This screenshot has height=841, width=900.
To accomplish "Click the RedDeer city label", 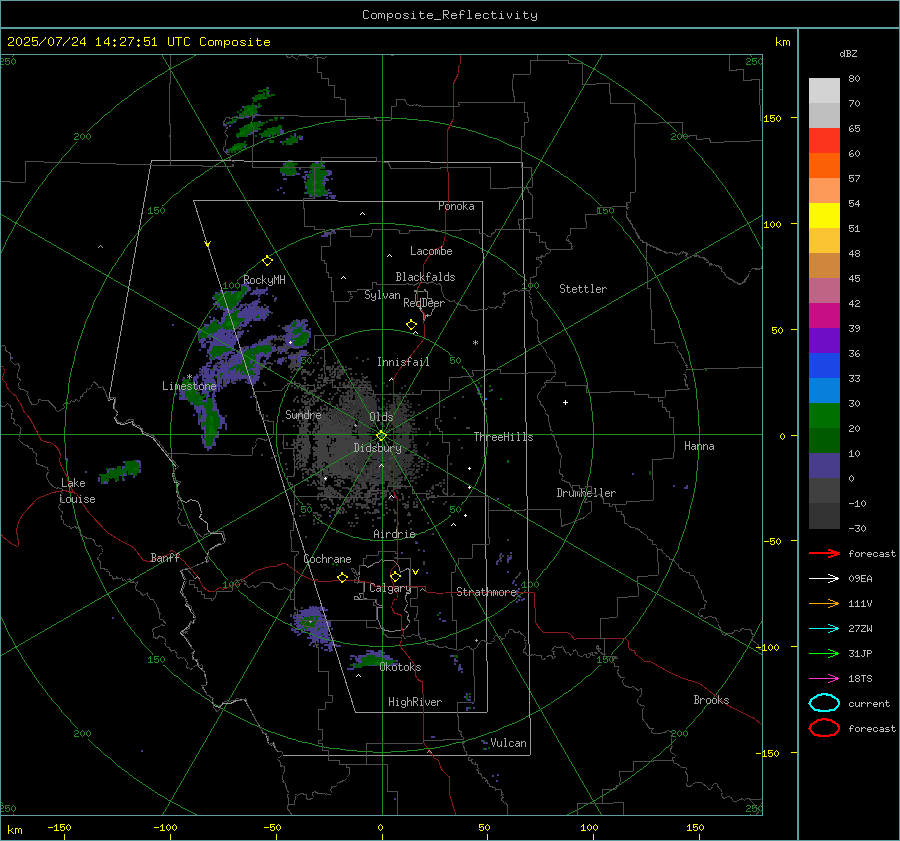I will click(x=424, y=303).
